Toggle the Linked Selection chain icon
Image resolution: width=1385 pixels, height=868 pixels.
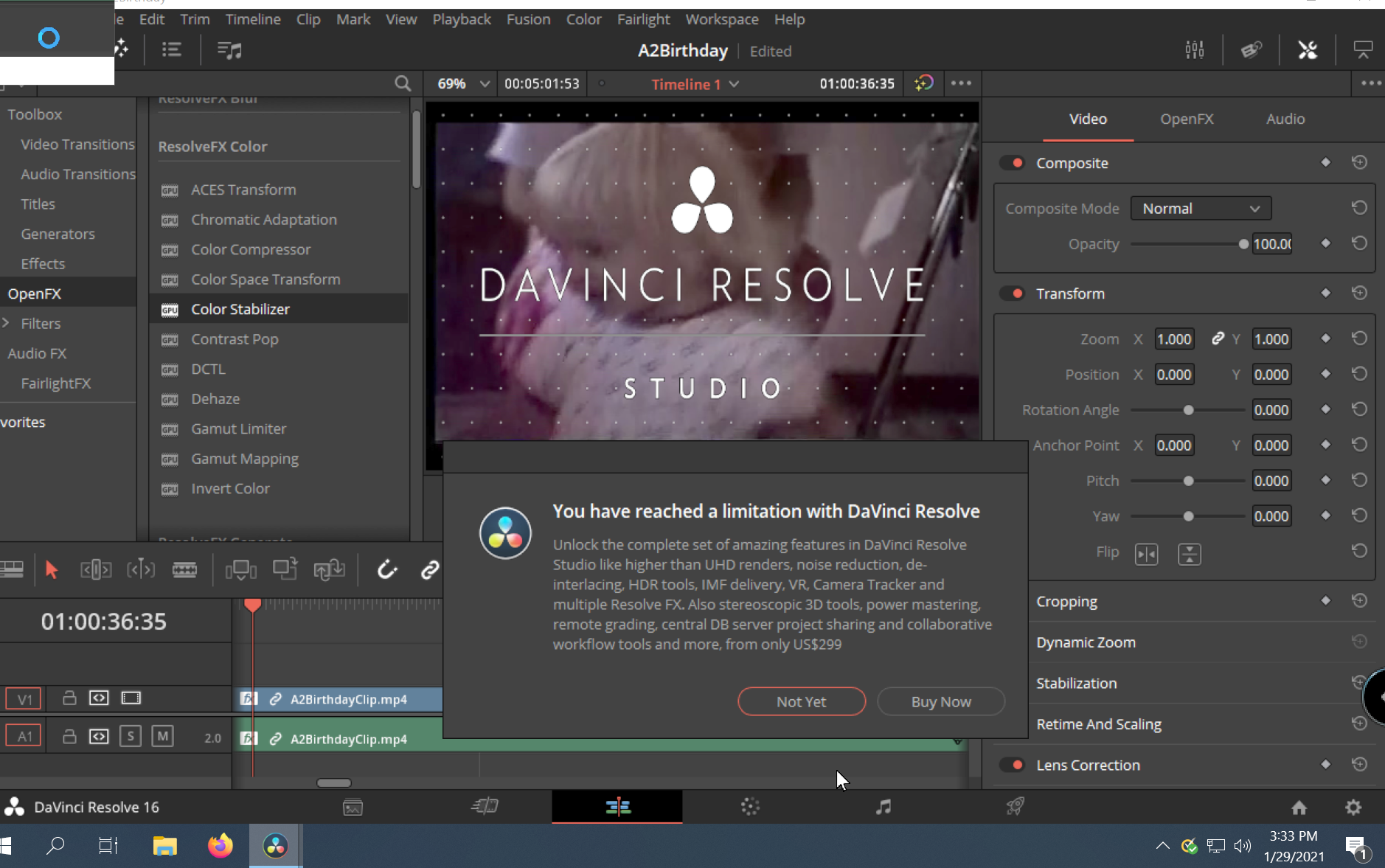(x=430, y=570)
